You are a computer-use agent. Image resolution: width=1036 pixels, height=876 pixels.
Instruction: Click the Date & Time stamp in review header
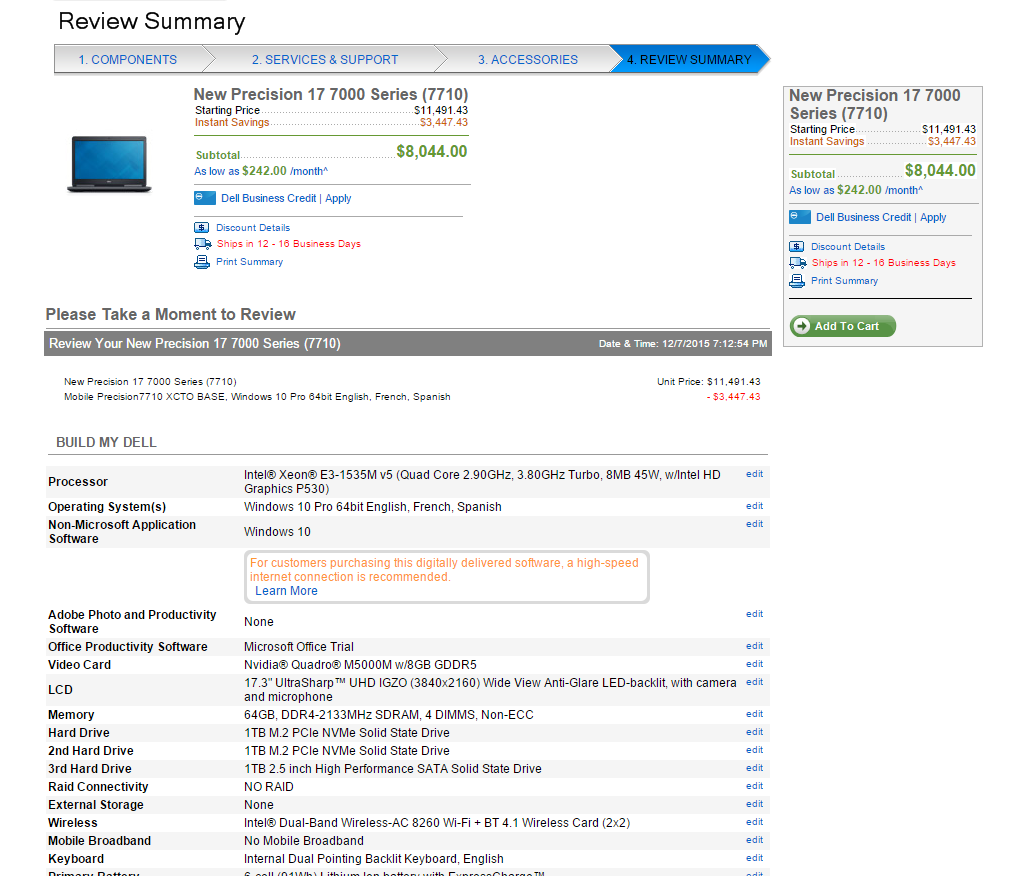pyautogui.click(x=683, y=344)
